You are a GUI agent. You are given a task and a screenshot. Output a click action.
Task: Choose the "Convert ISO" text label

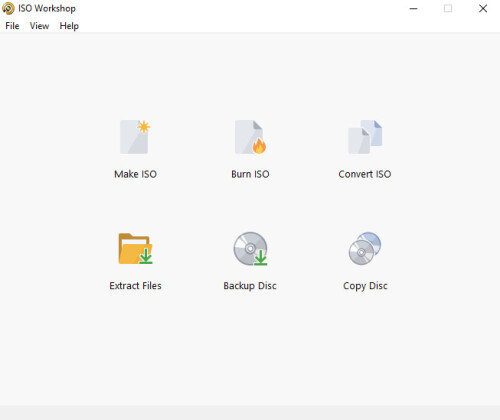[x=365, y=174]
